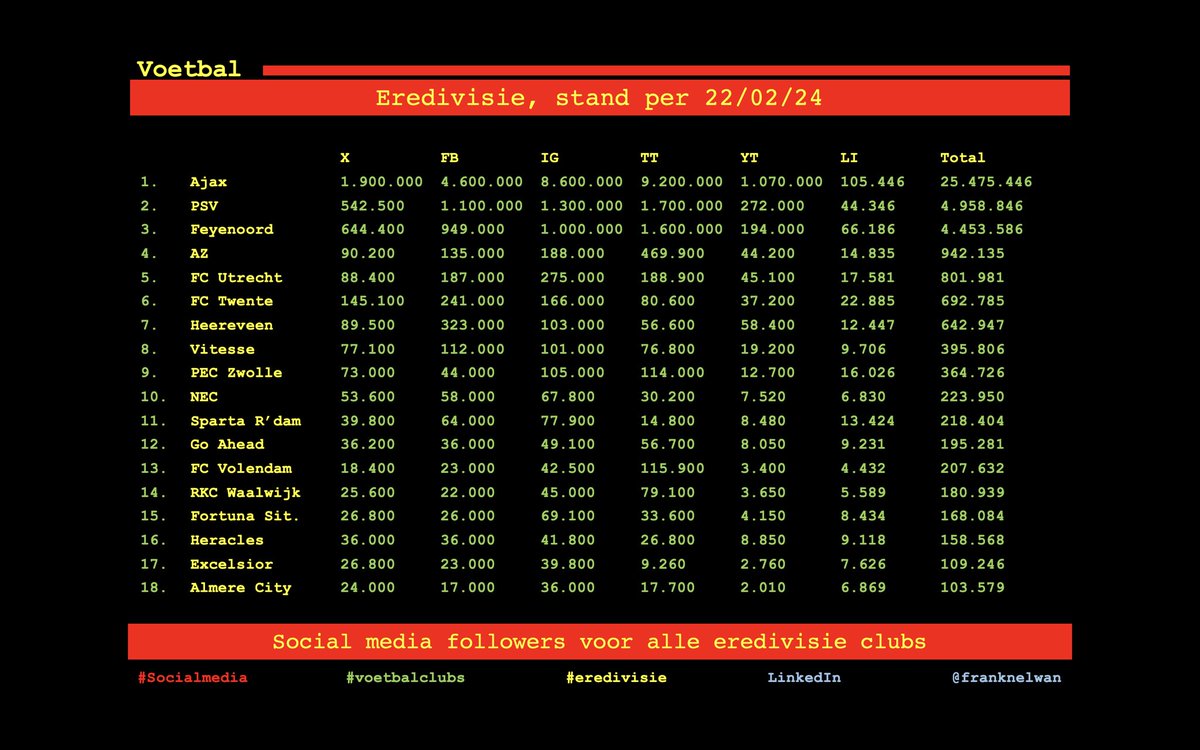The width and height of the screenshot is (1200, 750).
Task: Click AZ total 942.135
Action: (972, 253)
